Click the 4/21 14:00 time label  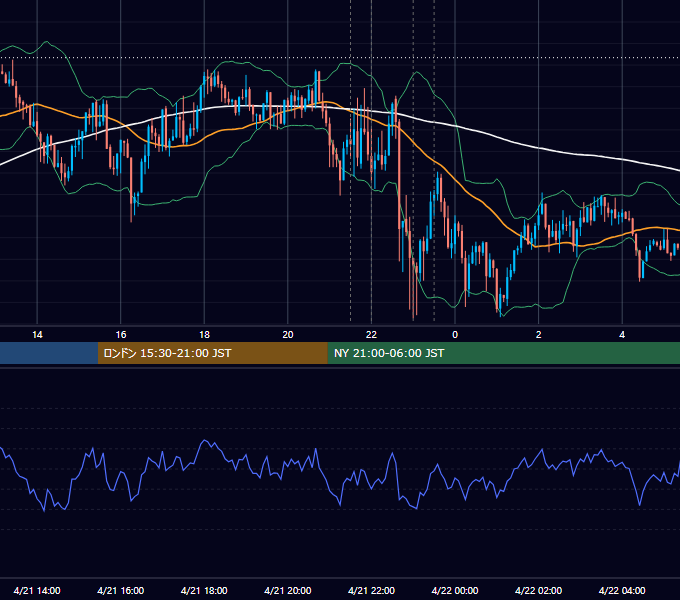coord(37,590)
